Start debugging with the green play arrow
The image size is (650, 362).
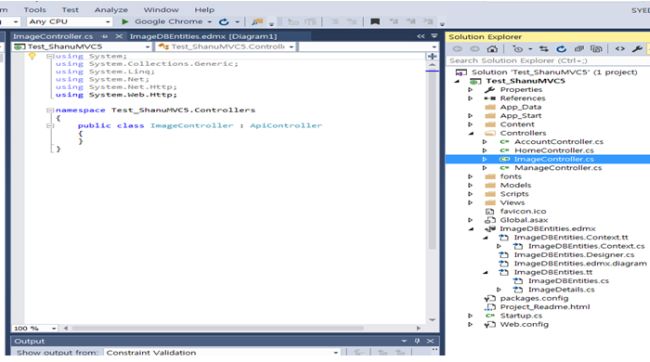point(124,22)
